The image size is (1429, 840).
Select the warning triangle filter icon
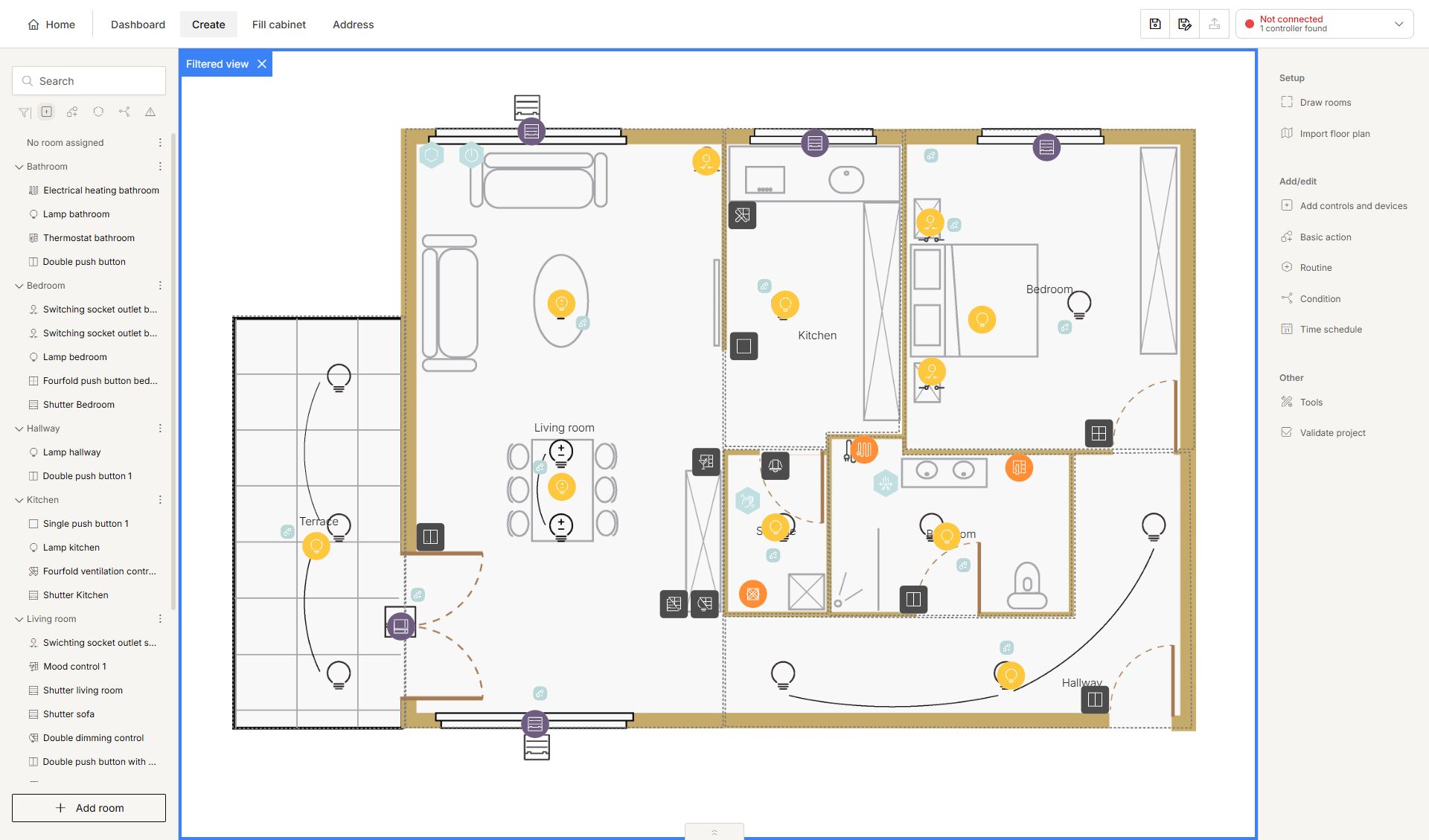tap(150, 112)
